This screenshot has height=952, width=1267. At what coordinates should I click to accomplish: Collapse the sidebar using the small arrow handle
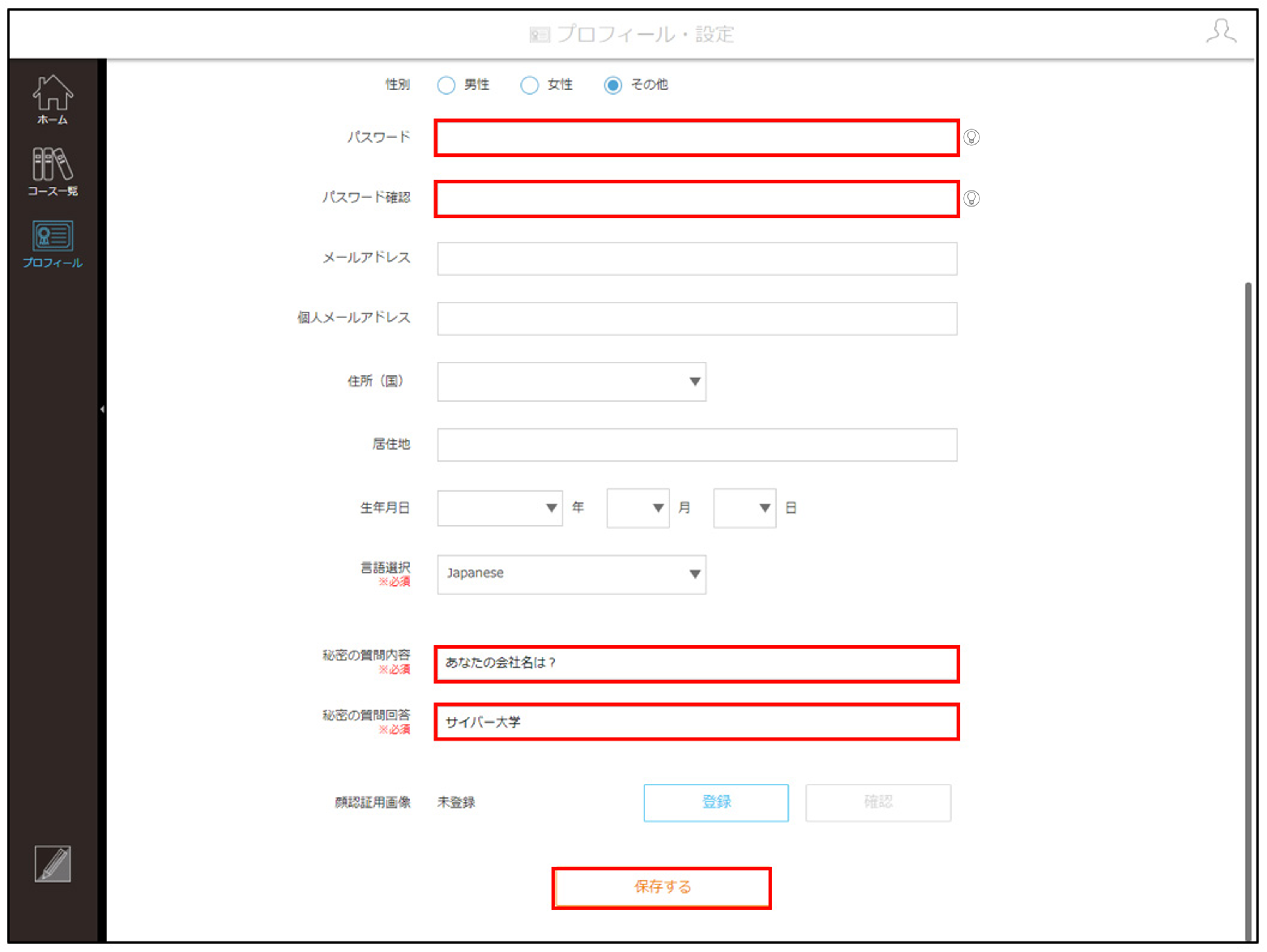pos(102,409)
